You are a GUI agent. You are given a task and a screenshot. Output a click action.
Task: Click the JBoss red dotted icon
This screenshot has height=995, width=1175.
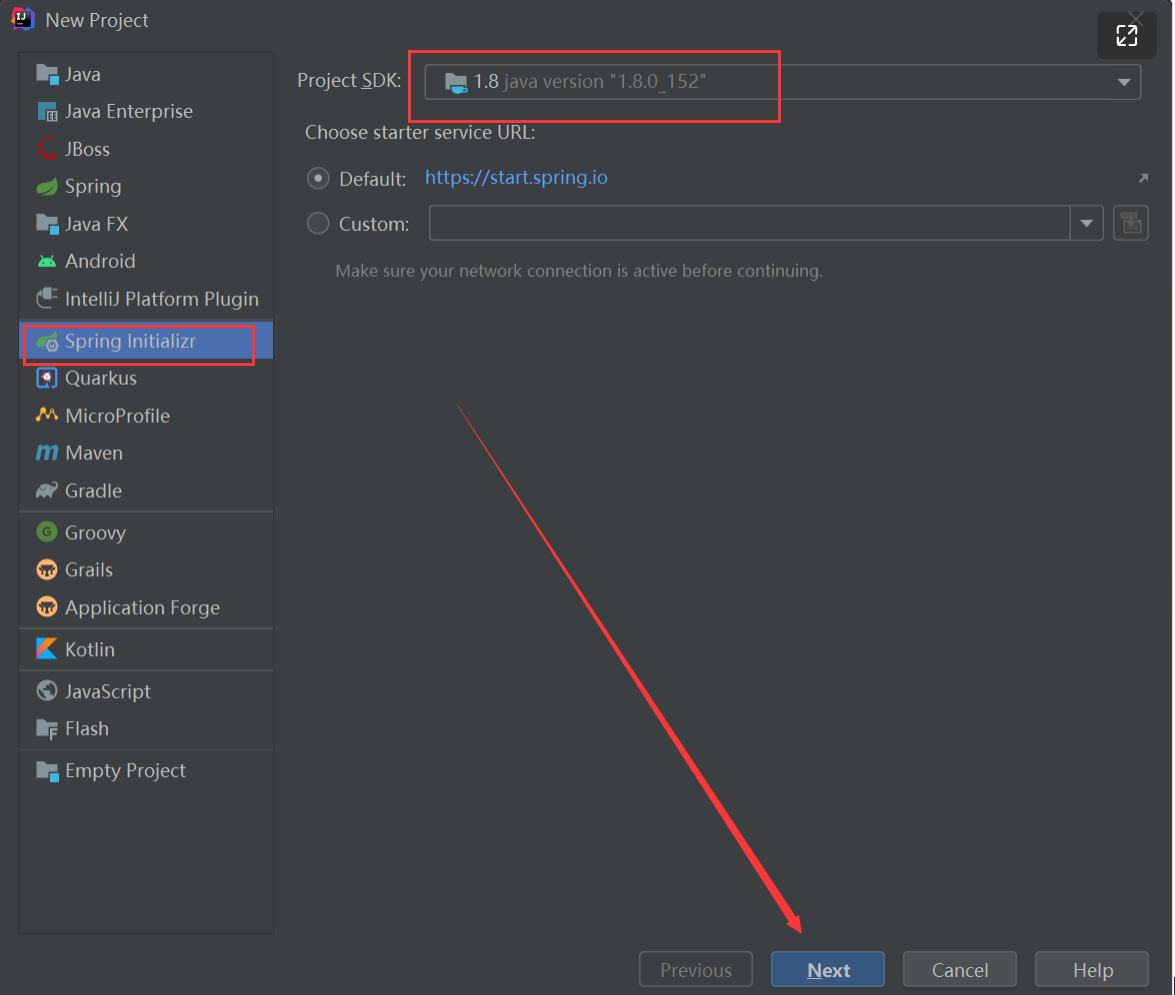click(47, 148)
